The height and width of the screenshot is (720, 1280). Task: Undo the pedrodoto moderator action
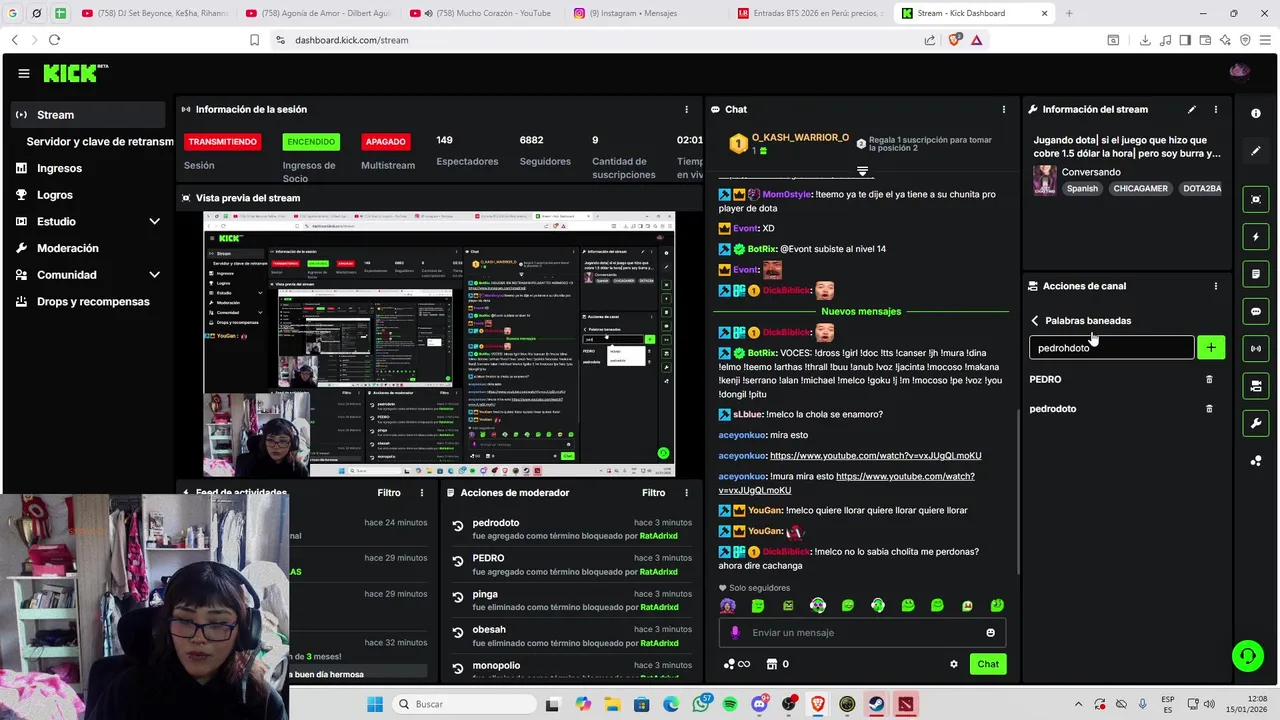pyautogui.click(x=457, y=526)
